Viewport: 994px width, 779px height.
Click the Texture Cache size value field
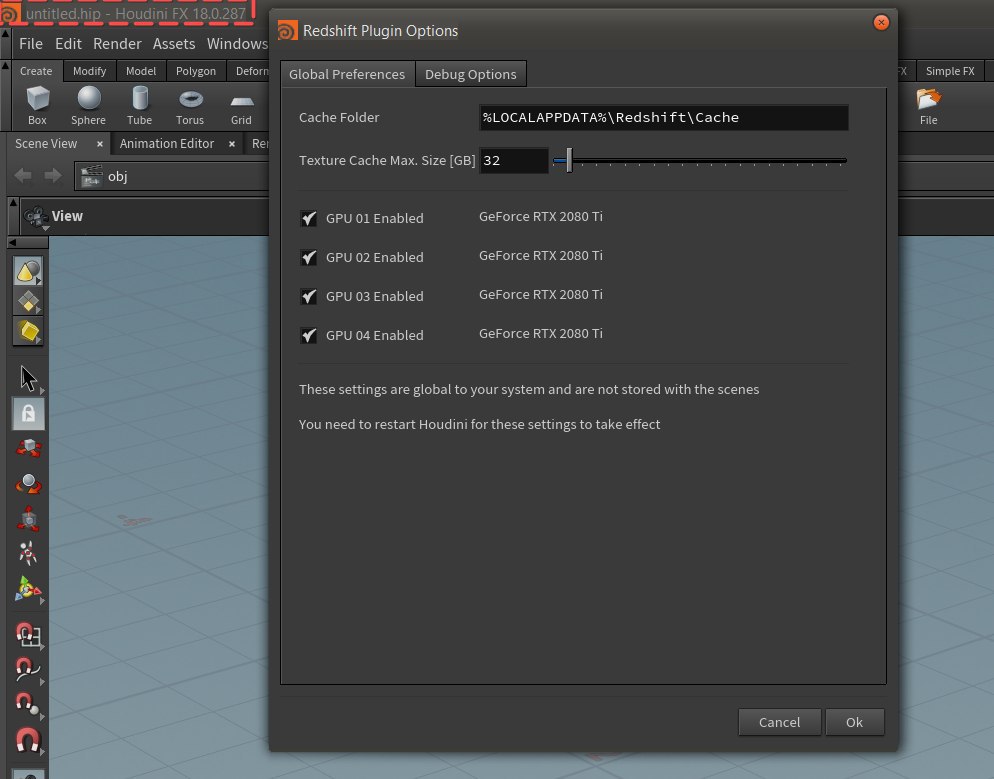pyautogui.click(x=514, y=160)
